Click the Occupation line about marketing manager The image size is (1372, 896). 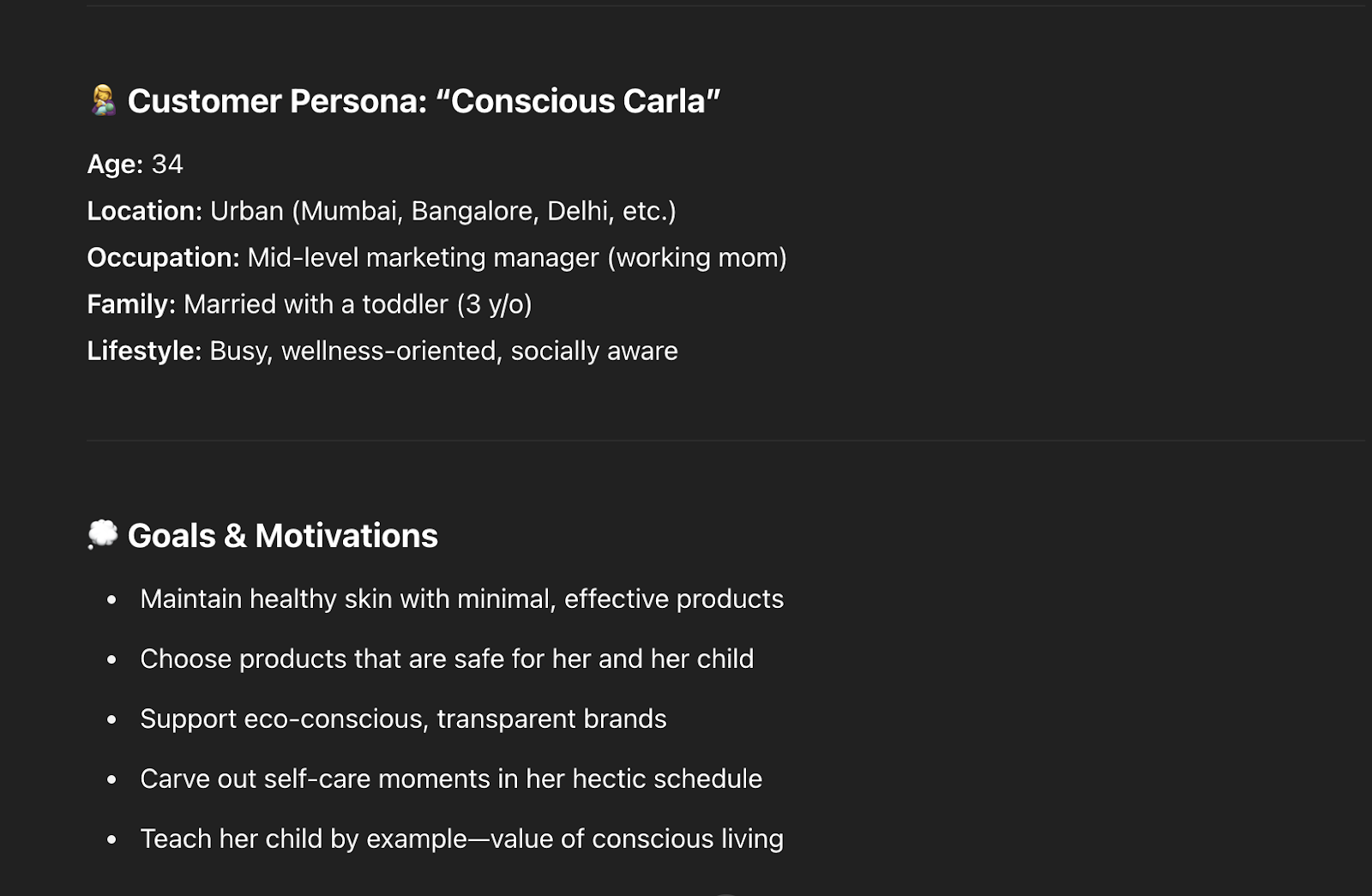pos(436,257)
